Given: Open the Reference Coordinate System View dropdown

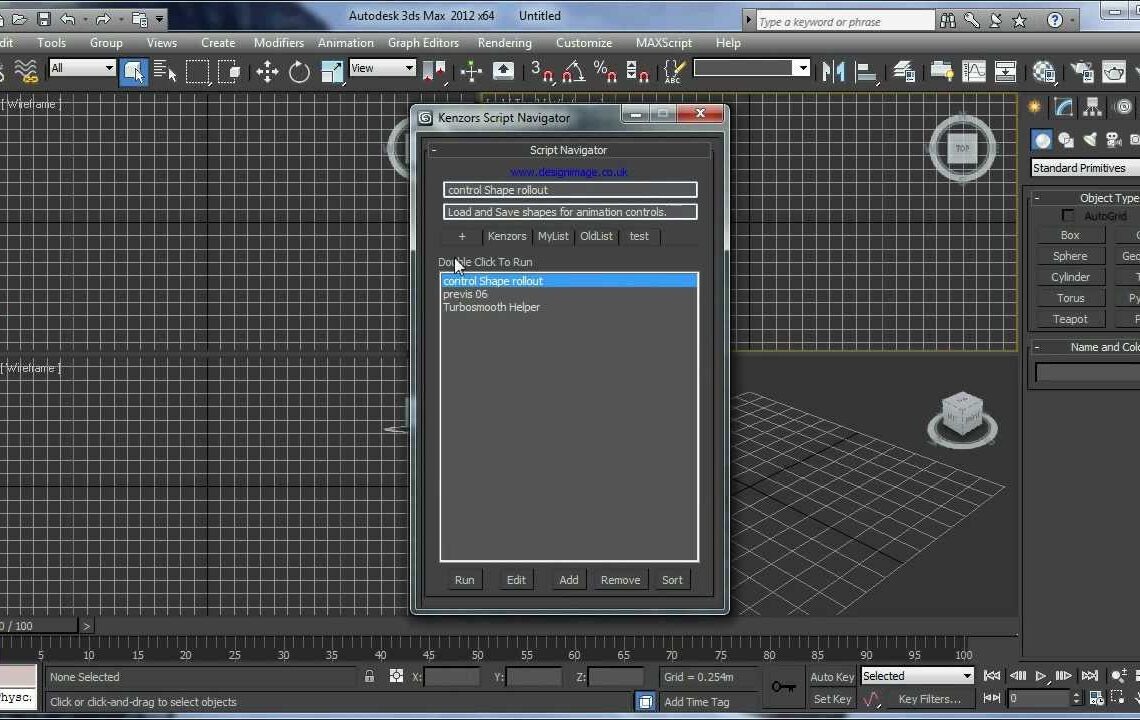Looking at the screenshot, I should click(x=382, y=68).
